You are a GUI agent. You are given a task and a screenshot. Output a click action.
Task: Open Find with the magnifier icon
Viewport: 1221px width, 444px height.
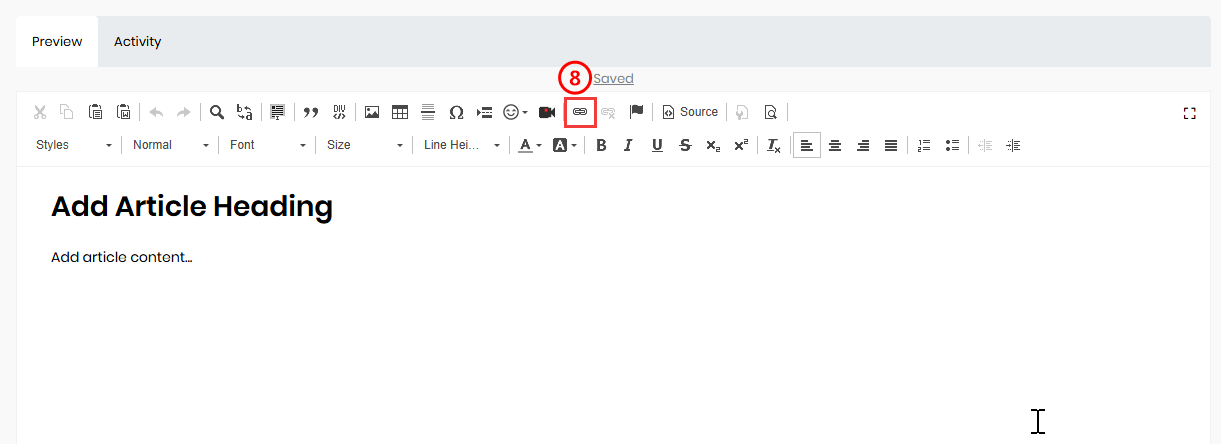(x=216, y=112)
